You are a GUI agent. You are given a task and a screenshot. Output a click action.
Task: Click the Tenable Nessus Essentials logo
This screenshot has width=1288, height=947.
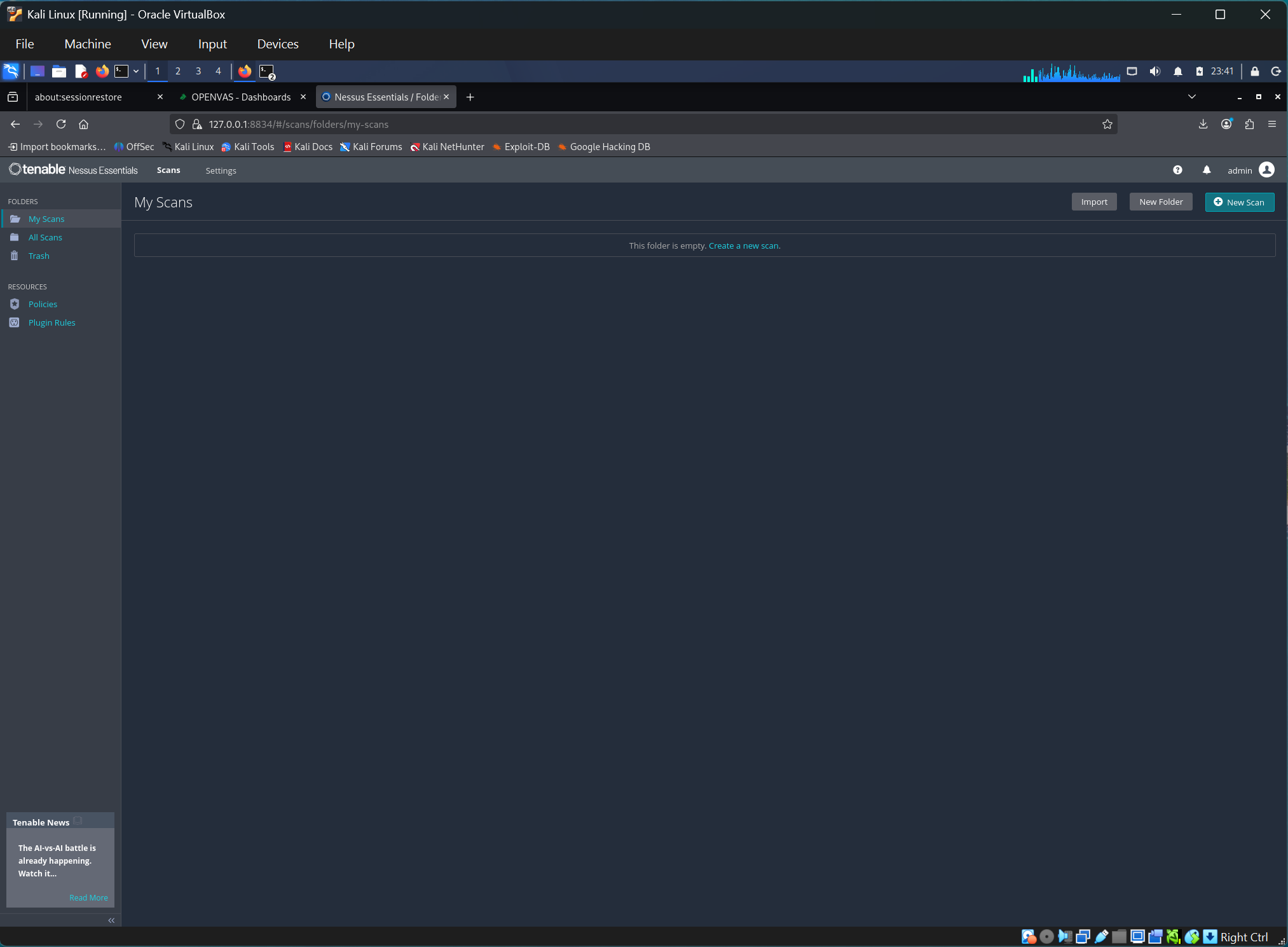coord(73,170)
